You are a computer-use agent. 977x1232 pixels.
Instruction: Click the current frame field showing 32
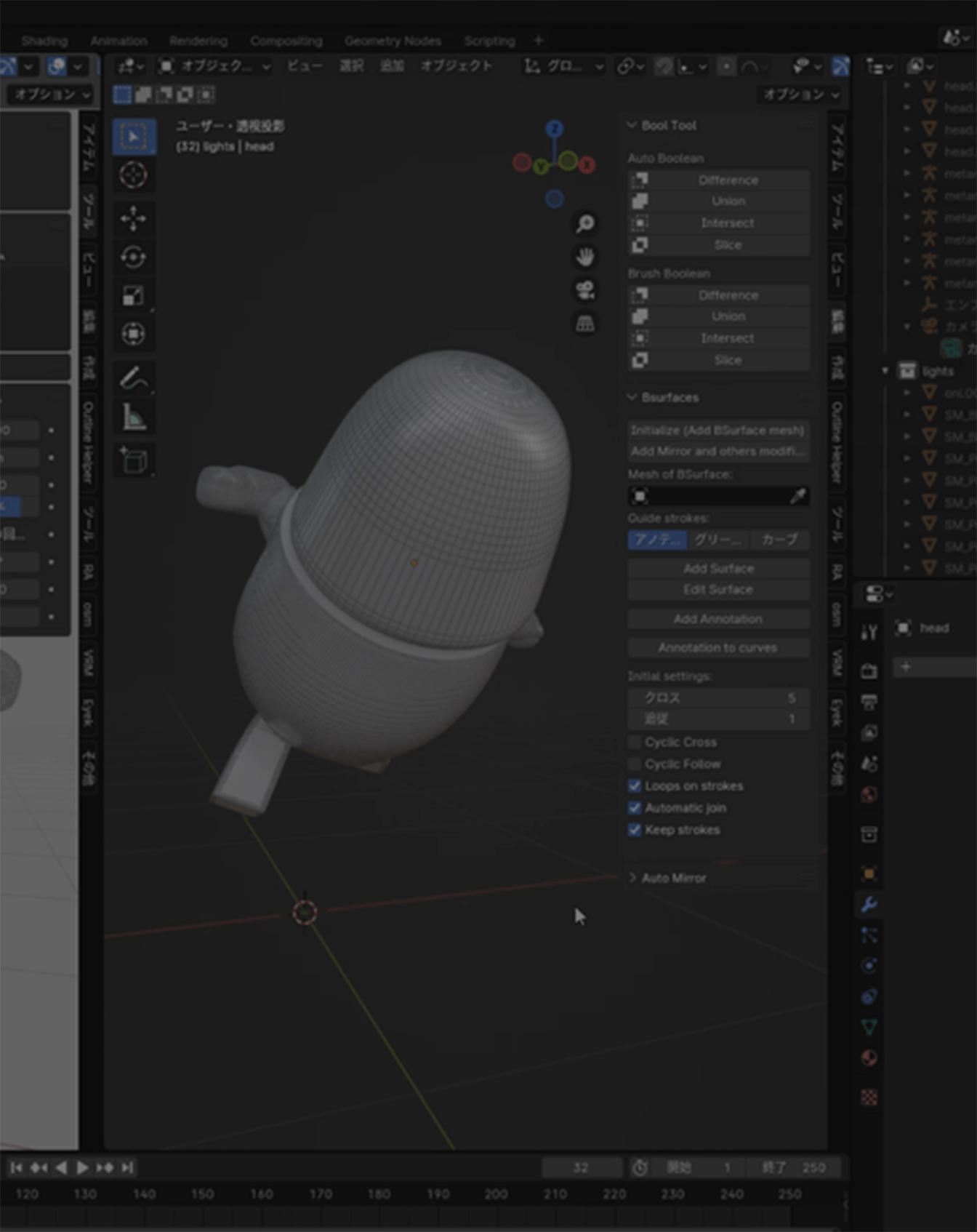(581, 1167)
